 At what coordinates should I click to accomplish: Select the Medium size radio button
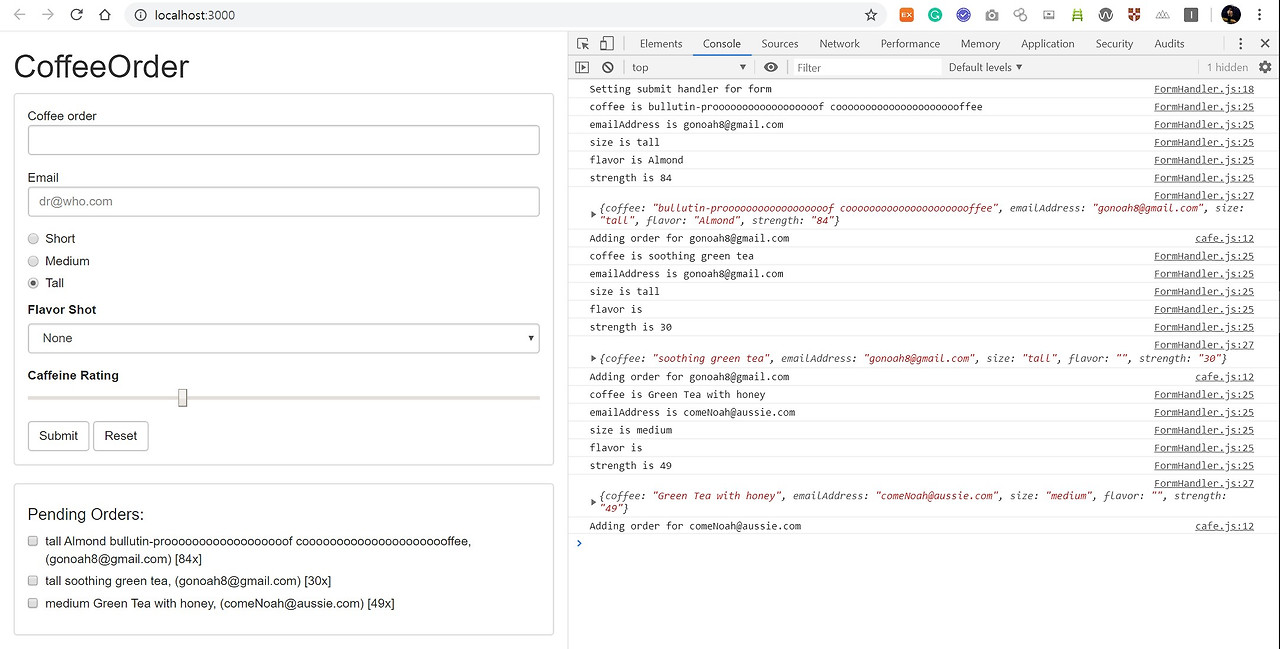33,261
